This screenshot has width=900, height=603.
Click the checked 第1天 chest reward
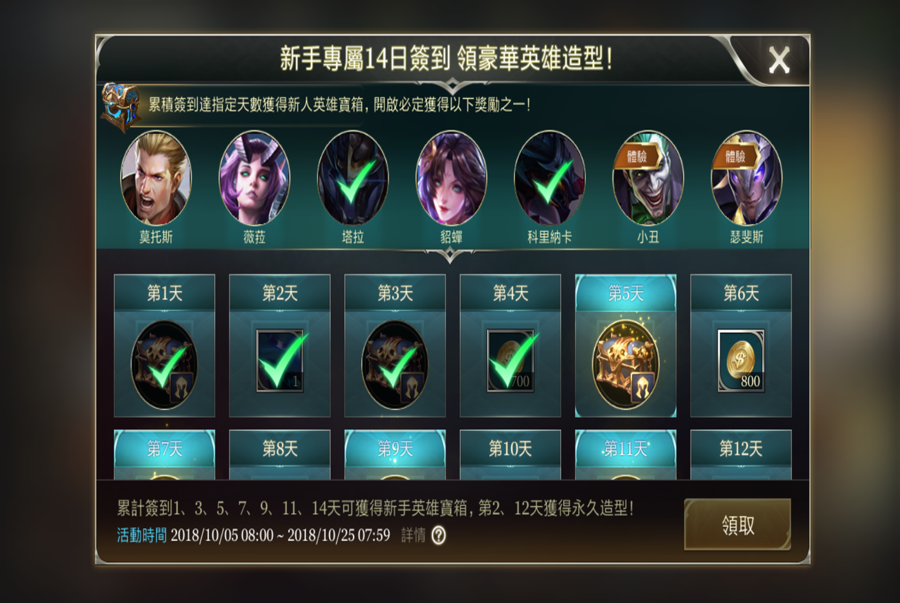click(x=164, y=364)
